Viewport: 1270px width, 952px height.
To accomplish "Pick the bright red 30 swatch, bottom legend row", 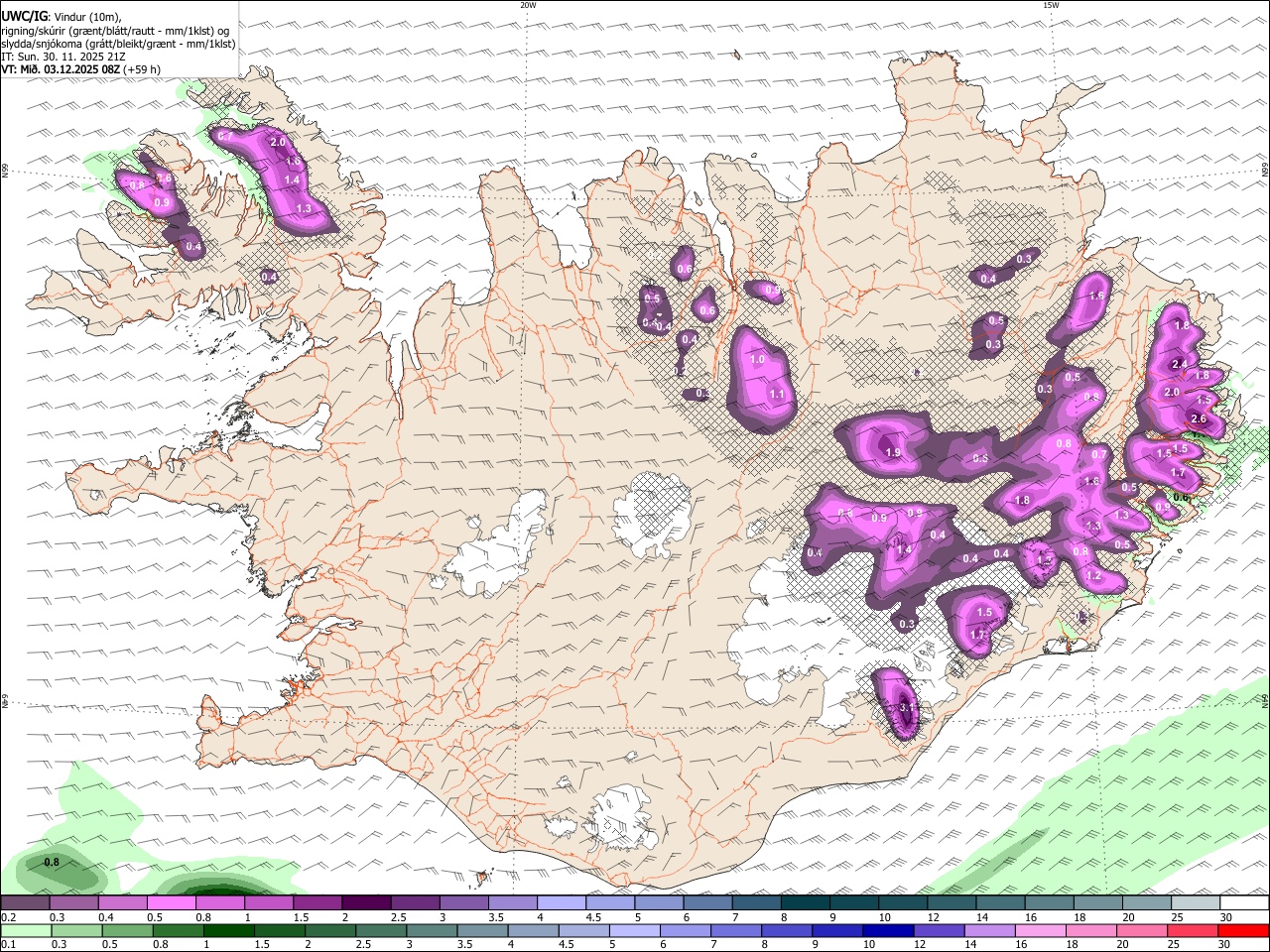I will click(1244, 931).
